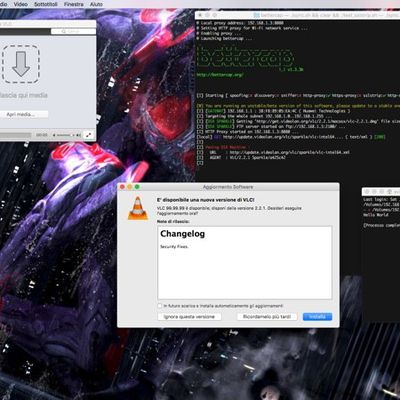Screen dimensions: 400x400
Task: Open the bettercap.org link in terminal
Action: 220,75
